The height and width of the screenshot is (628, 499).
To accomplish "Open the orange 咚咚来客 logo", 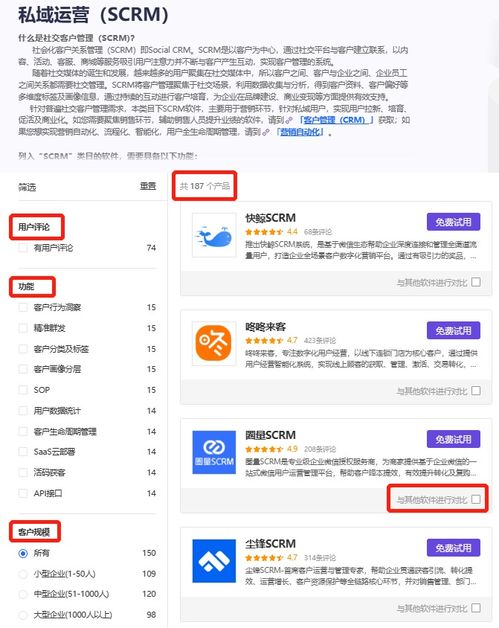I will [214, 344].
